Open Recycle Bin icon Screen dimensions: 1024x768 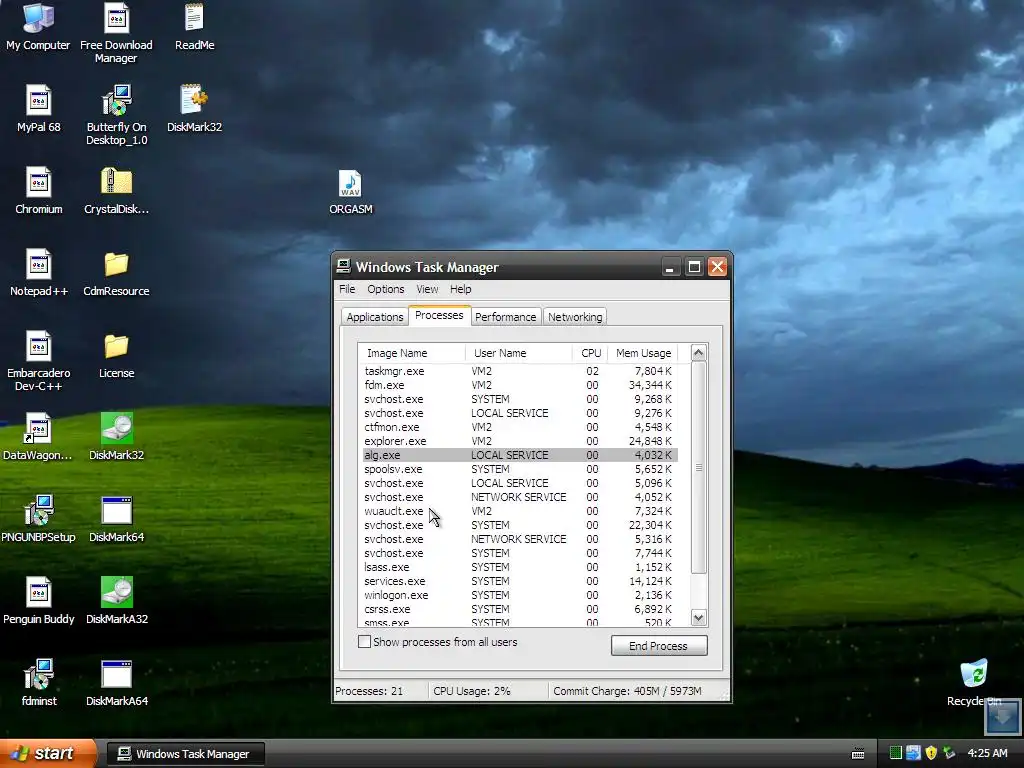click(x=974, y=682)
